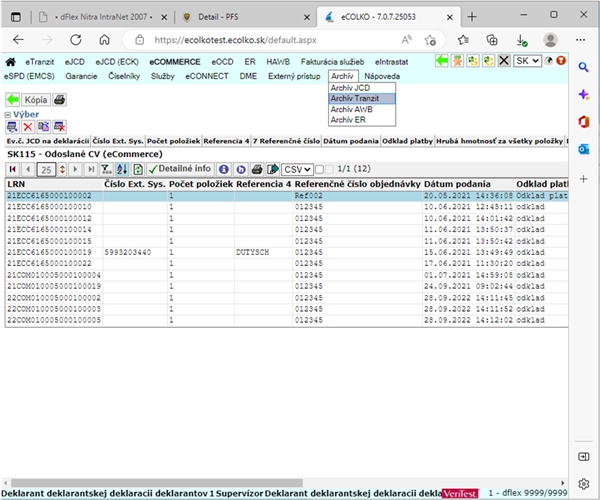
Task: Select Archív JCD from the dropdown menu
Action: (x=362, y=88)
